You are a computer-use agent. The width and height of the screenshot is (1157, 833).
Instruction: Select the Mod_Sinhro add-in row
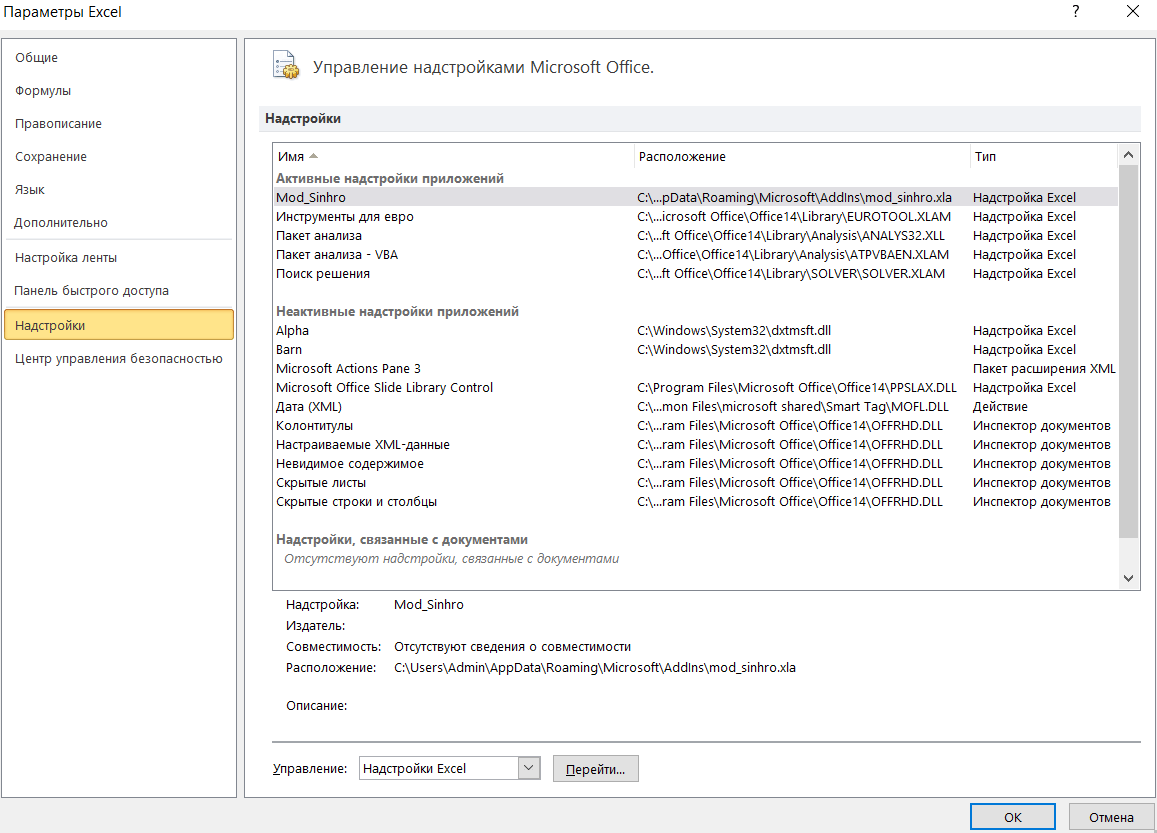[x=695, y=197]
